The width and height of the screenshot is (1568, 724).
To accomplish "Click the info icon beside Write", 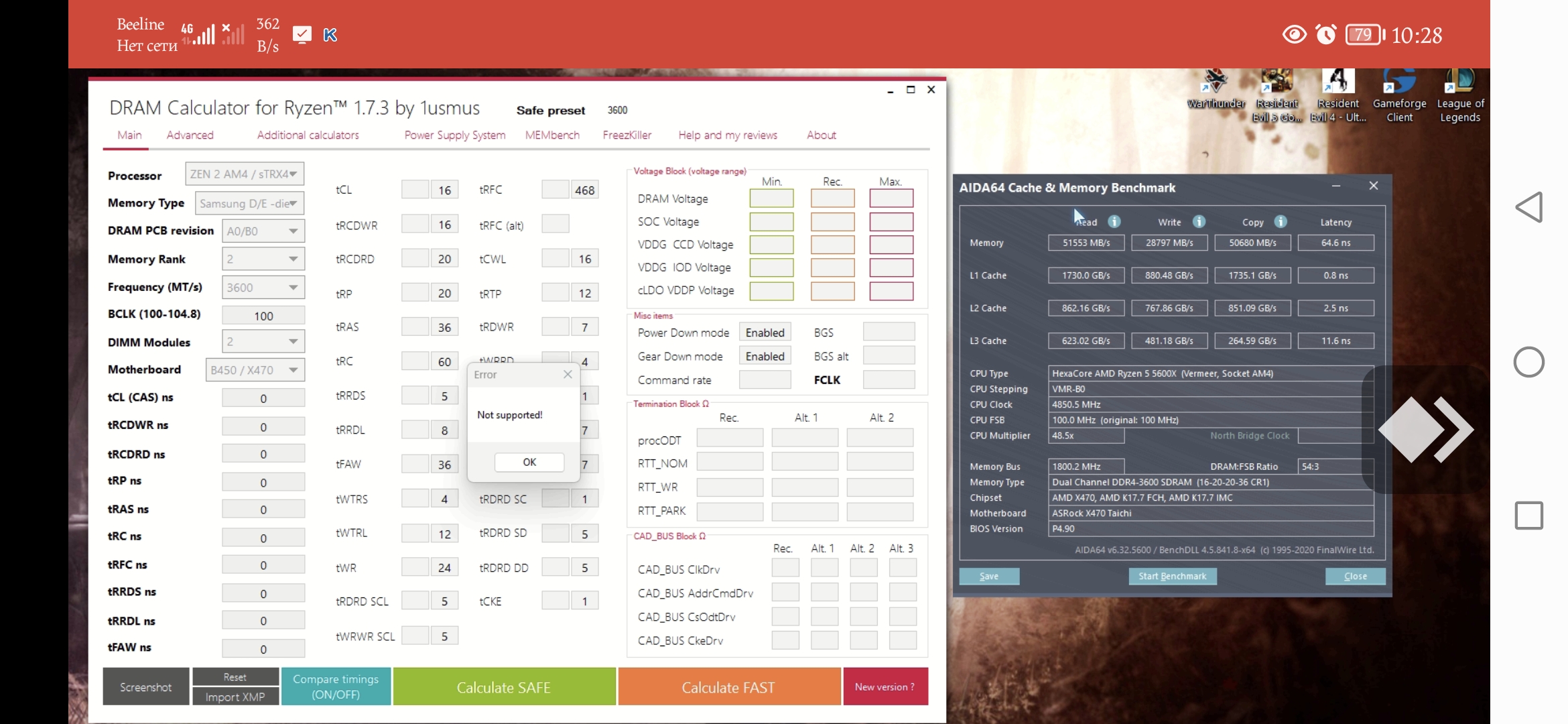I will pos(1199,222).
